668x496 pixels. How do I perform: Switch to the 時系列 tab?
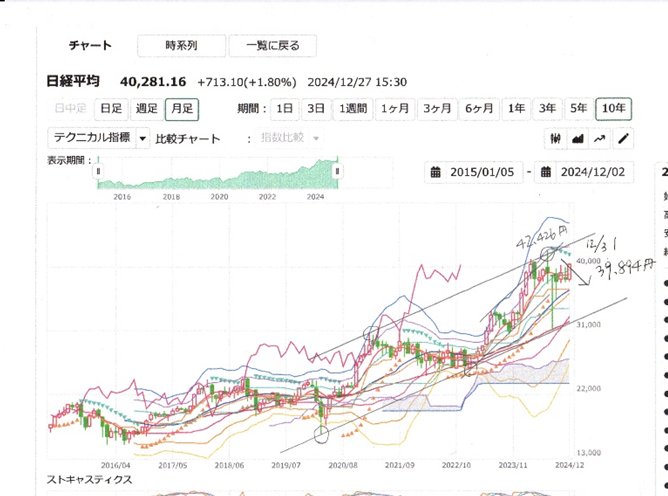181,45
